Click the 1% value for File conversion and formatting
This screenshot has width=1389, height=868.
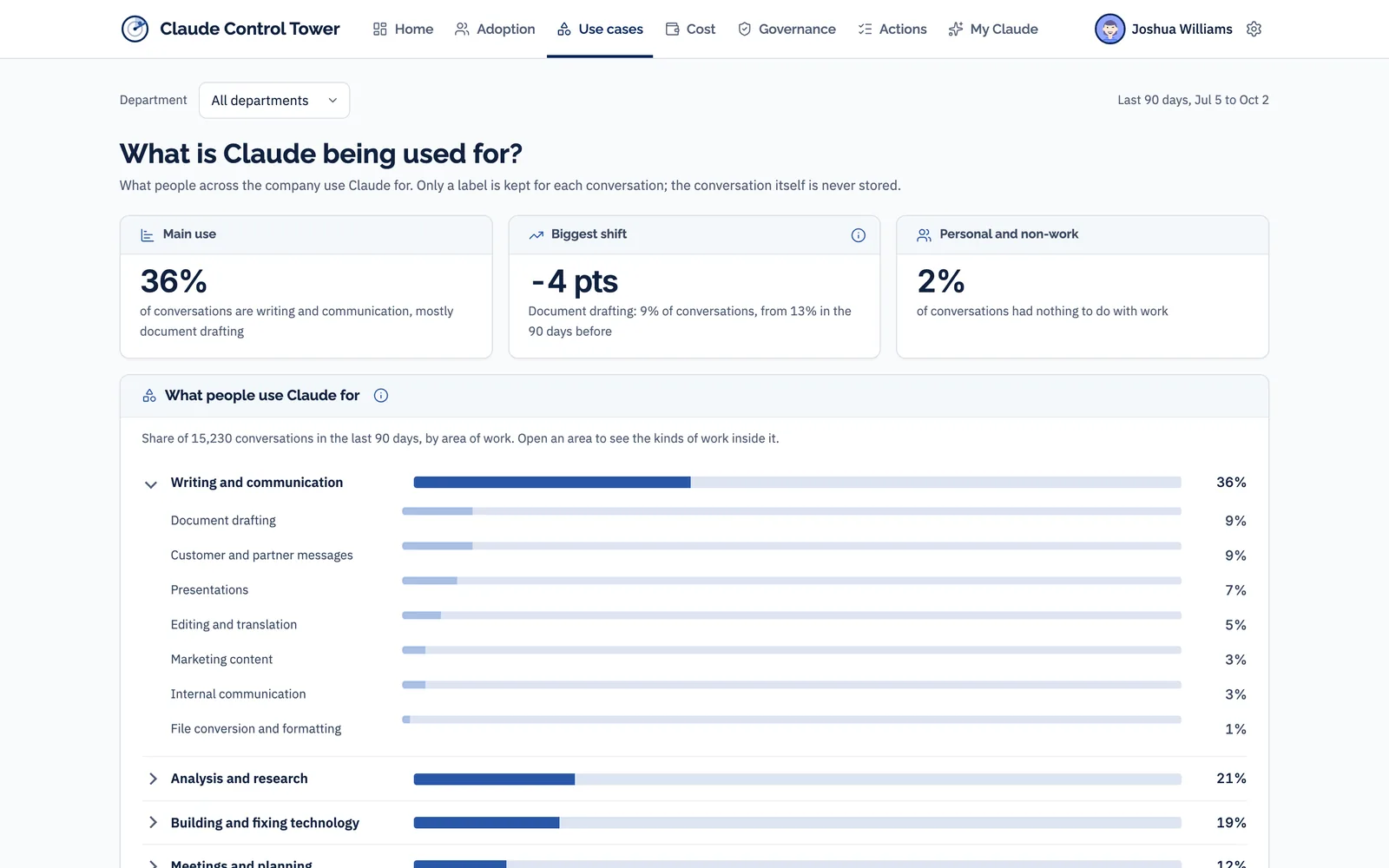click(x=1235, y=729)
